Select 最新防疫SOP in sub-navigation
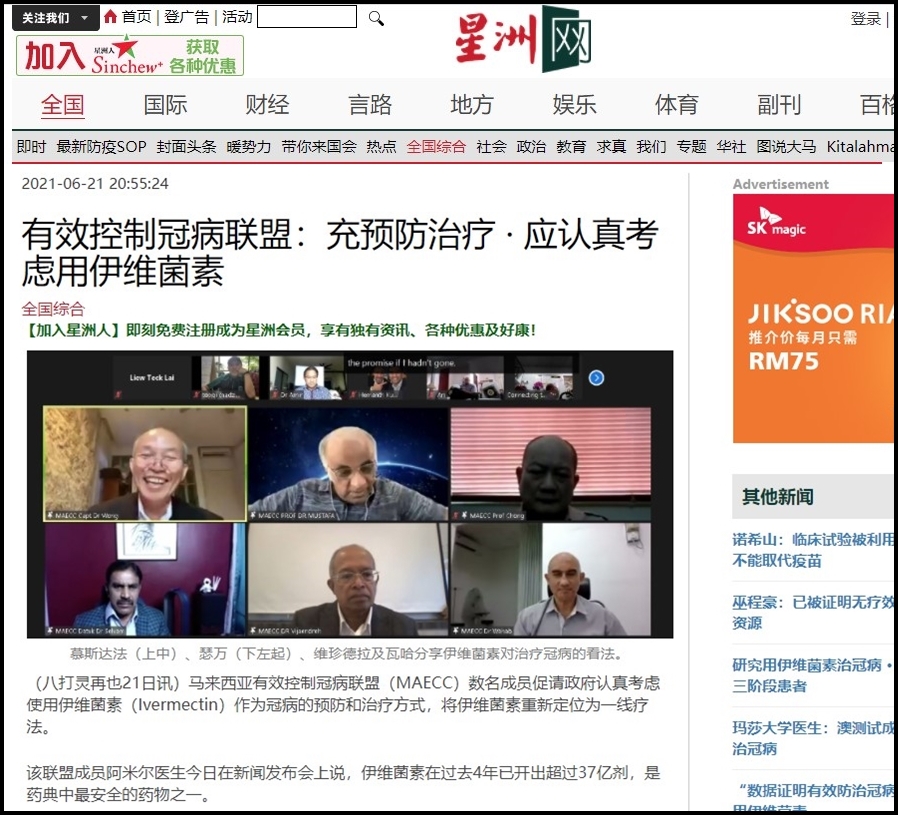 101,147
